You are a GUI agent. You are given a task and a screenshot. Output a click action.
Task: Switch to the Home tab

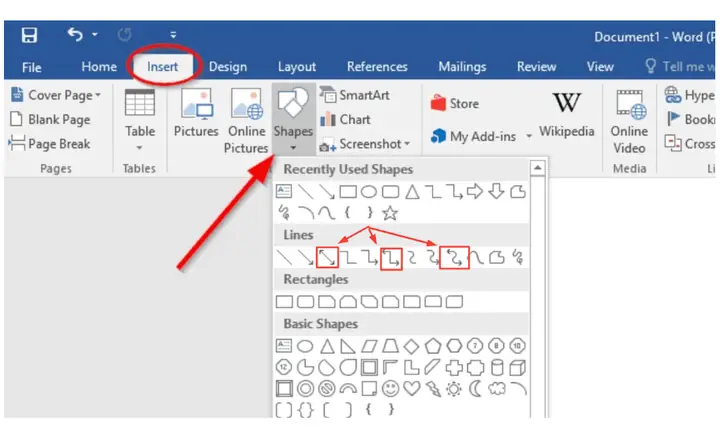(99, 67)
